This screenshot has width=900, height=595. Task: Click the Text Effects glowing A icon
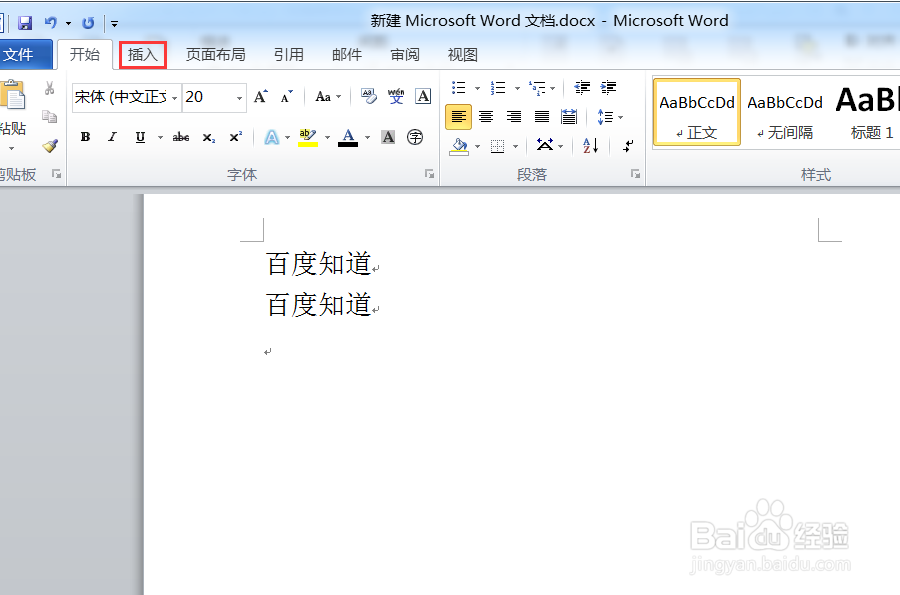pyautogui.click(x=271, y=137)
